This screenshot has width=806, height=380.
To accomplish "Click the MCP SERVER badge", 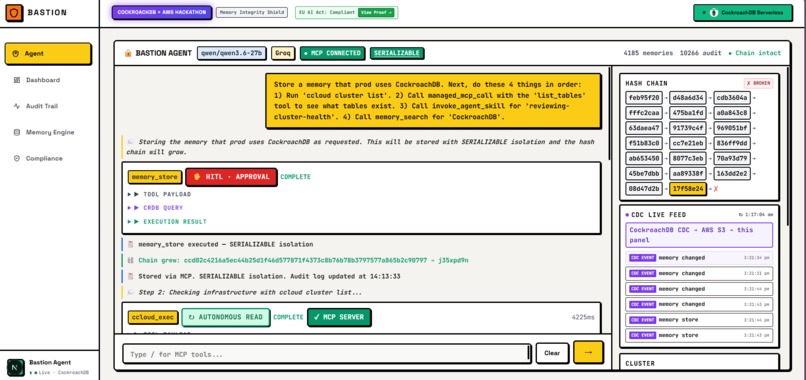I will click(339, 317).
